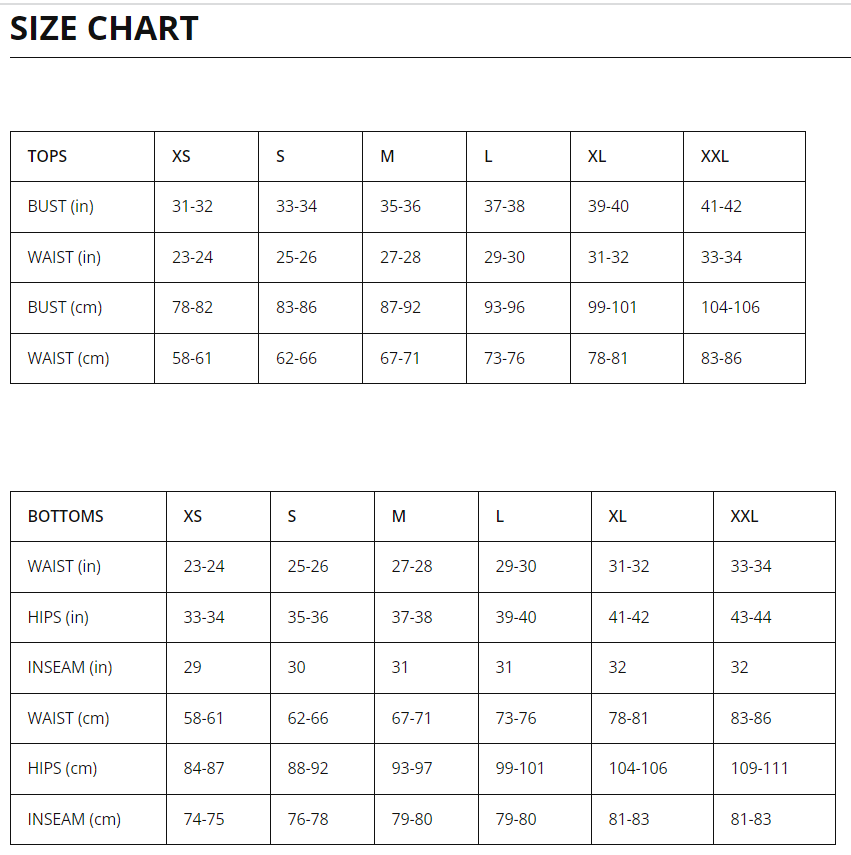This screenshot has width=851, height=855.
Task: Click XS column header in TOPS table
Action: click(207, 156)
